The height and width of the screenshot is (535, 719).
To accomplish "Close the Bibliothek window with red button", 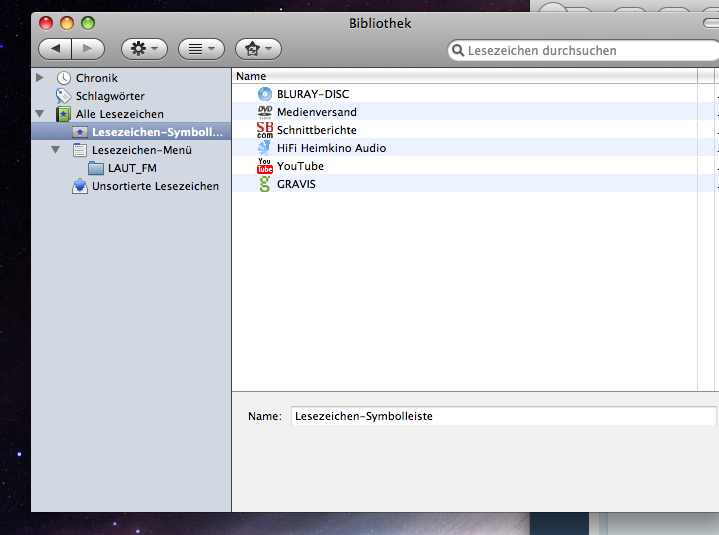I will pos(46,23).
